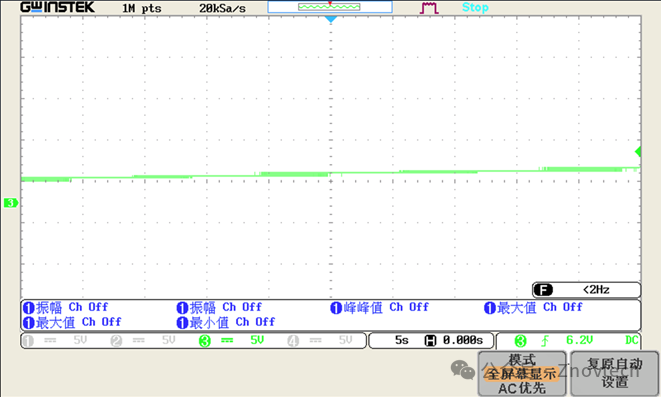
Task: Click the F frequency counter readout
Action: (x=586, y=290)
